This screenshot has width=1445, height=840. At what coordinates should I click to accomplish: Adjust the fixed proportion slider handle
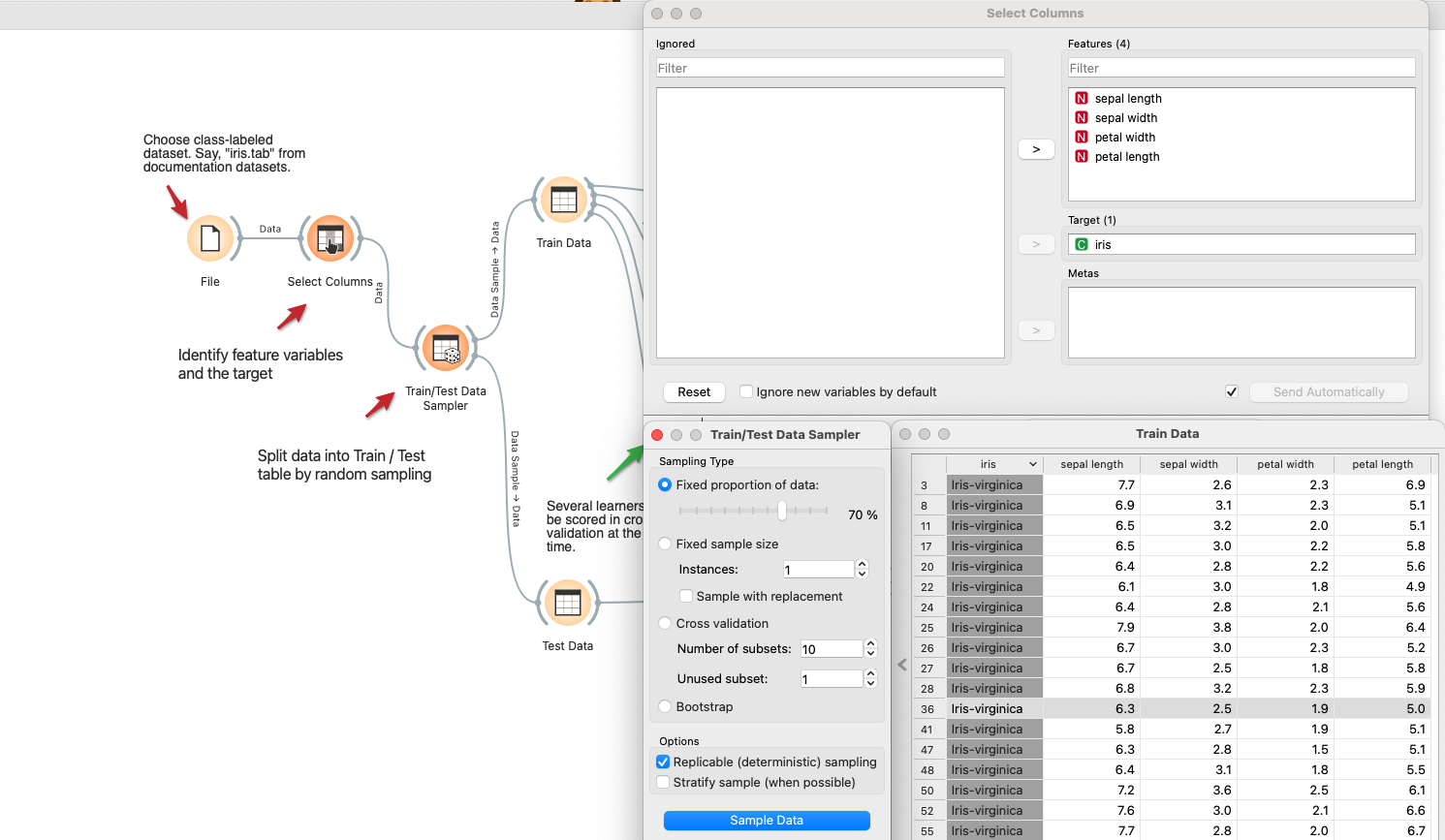782,511
